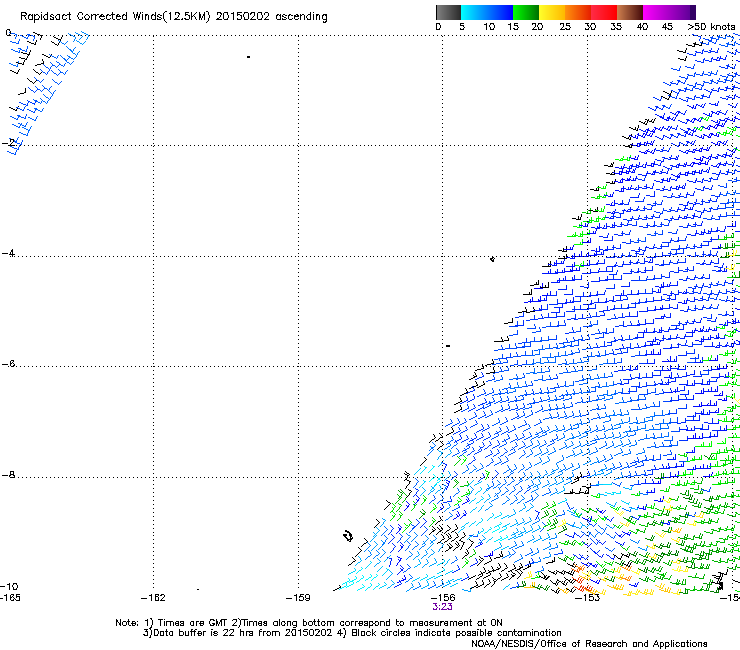Click the yellow 20-25 knots legend band

click(552, 12)
